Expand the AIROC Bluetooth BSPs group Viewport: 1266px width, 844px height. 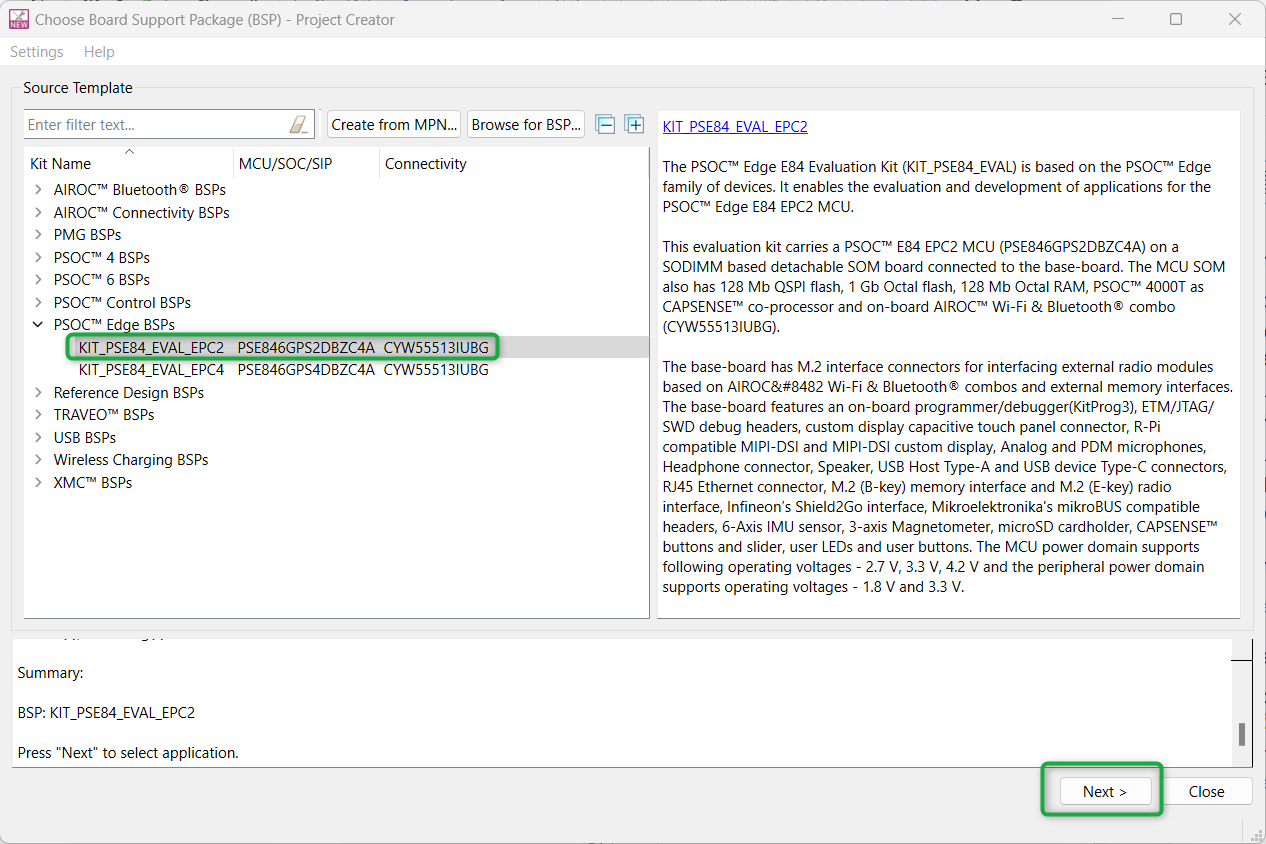pos(38,190)
